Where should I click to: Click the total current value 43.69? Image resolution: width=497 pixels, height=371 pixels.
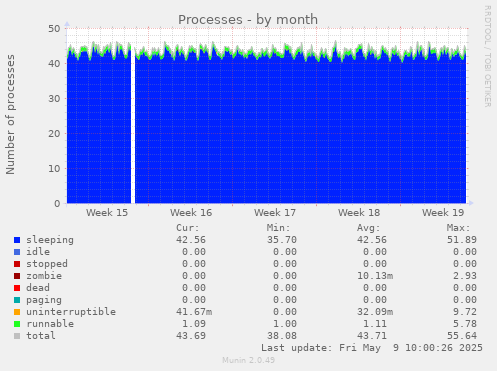191,336
